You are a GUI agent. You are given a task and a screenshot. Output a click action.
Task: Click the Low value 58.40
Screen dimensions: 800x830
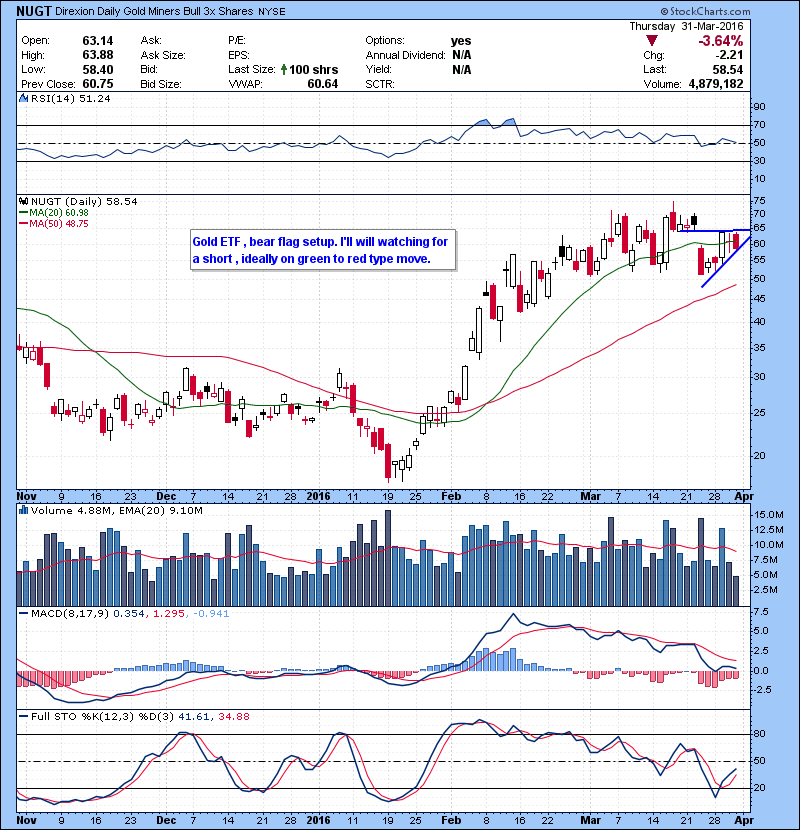(x=97, y=69)
